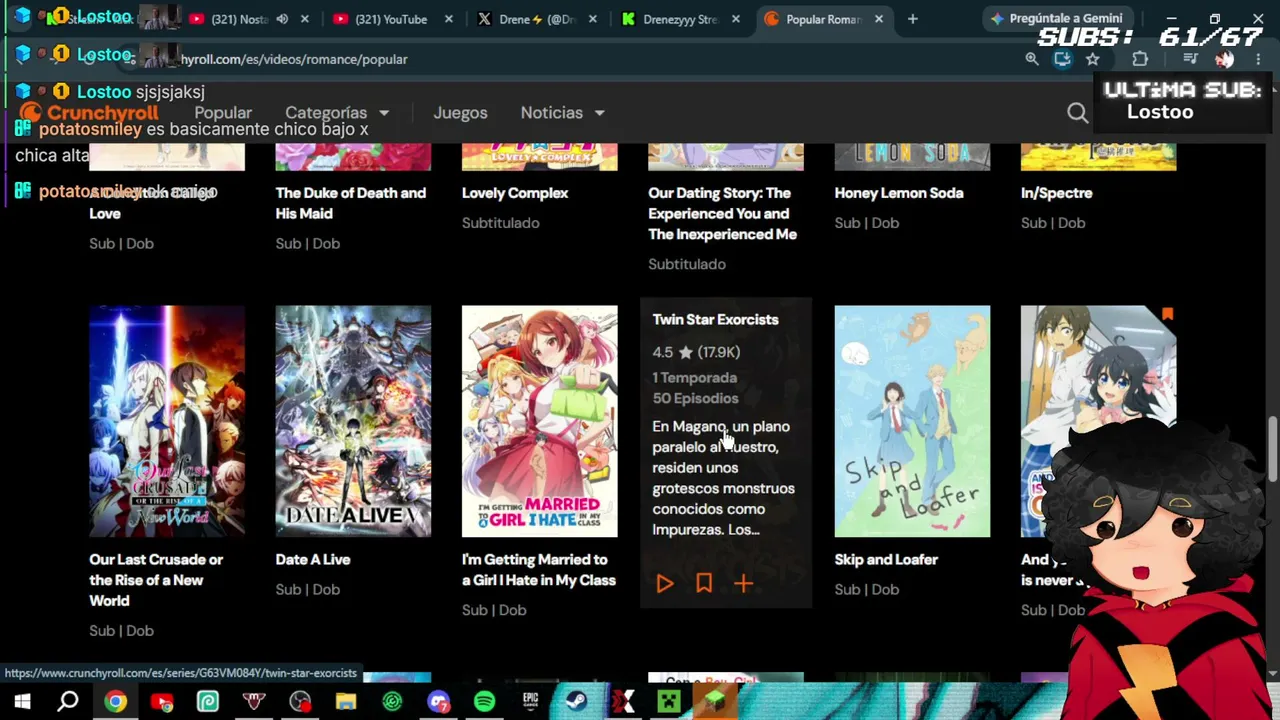
Task: Go to the Crunchyroll home logo
Action: pos(89,113)
